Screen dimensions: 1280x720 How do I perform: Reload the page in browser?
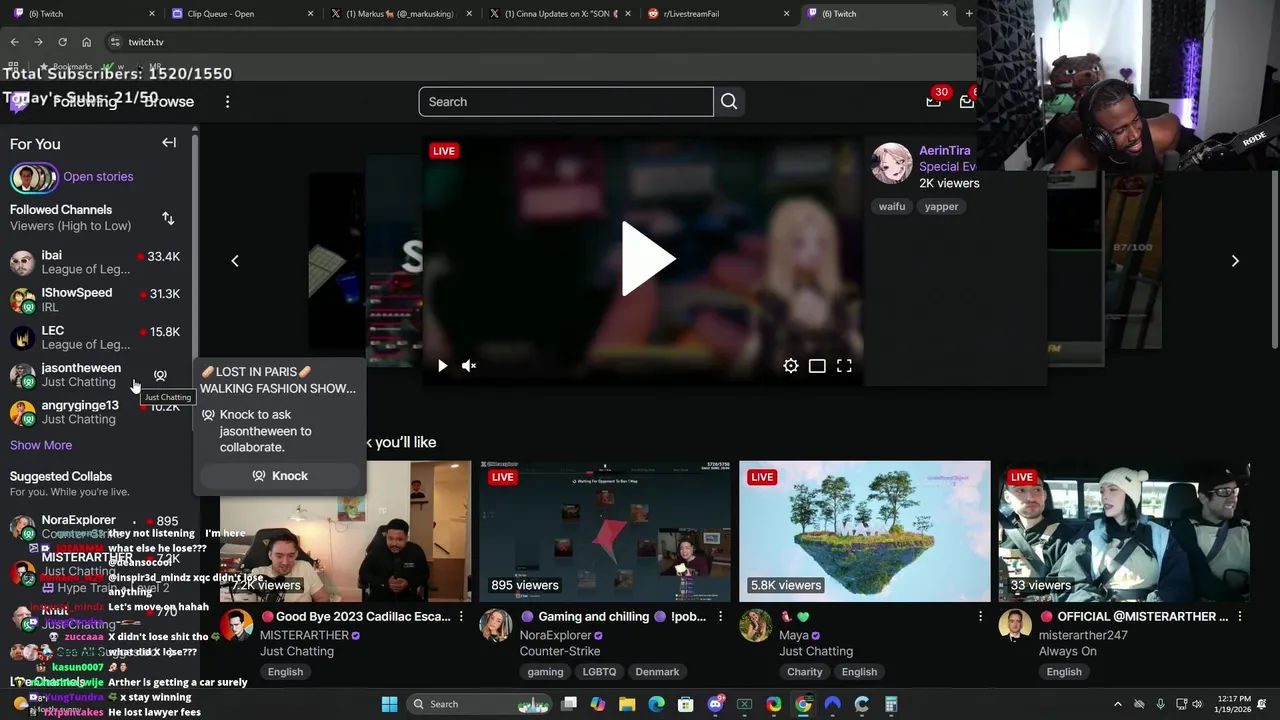62,42
